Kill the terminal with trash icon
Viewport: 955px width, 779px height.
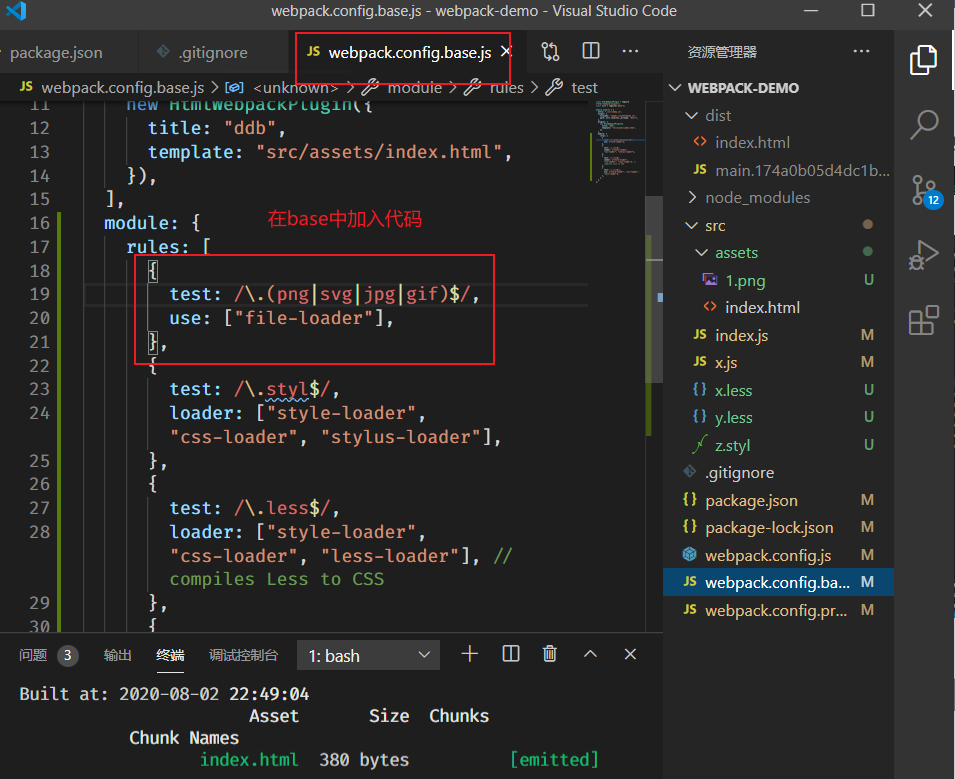coord(549,654)
